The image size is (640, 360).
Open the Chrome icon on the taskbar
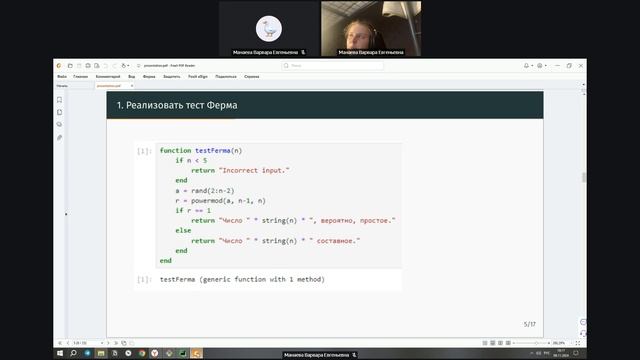coord(142,353)
